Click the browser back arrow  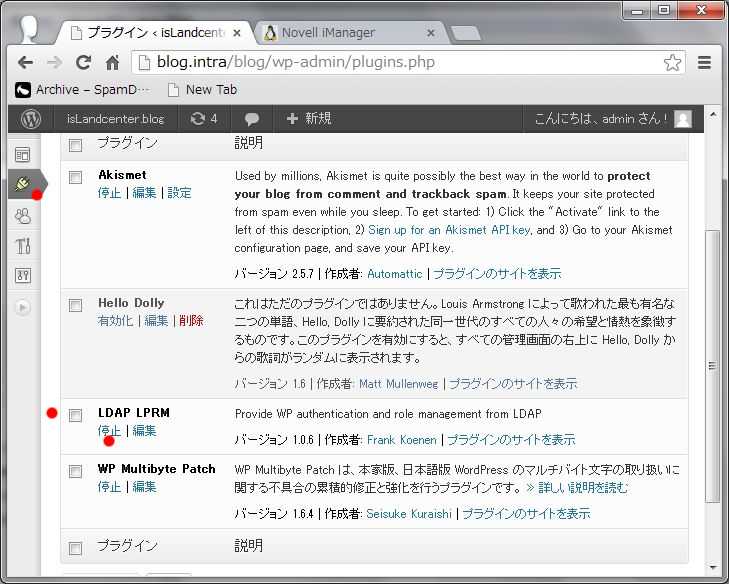[25, 62]
